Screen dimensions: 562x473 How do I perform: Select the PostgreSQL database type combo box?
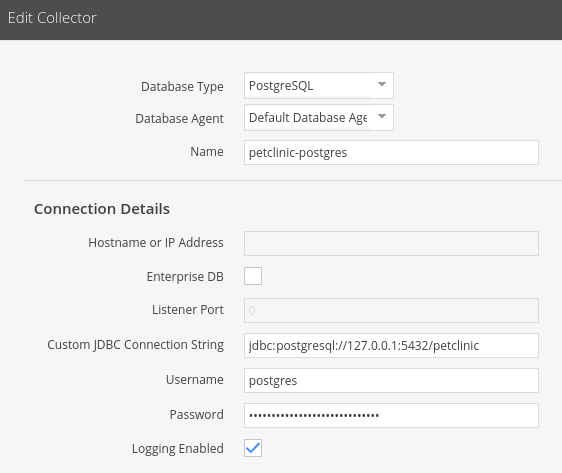pos(319,85)
